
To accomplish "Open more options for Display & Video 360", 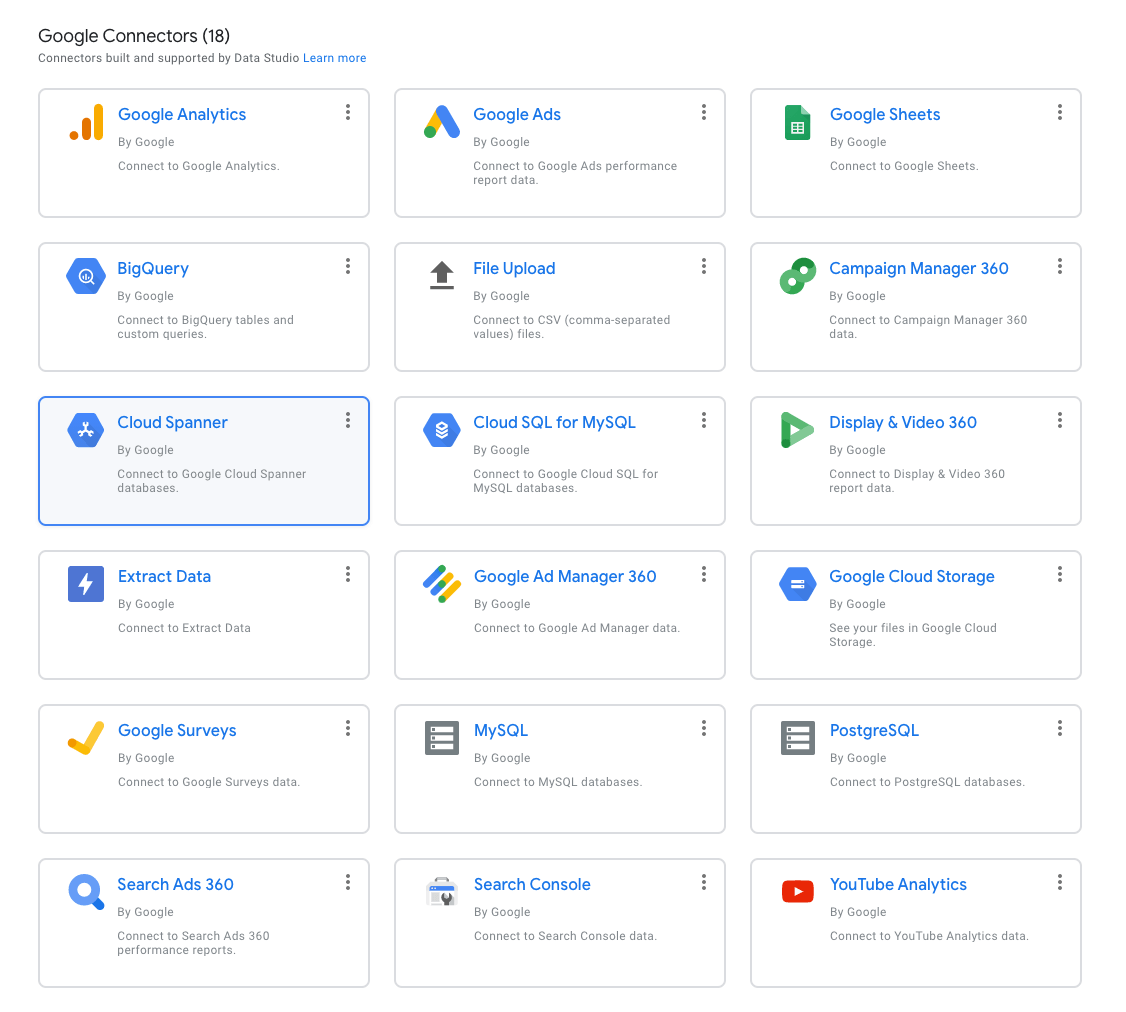I will [x=1060, y=420].
